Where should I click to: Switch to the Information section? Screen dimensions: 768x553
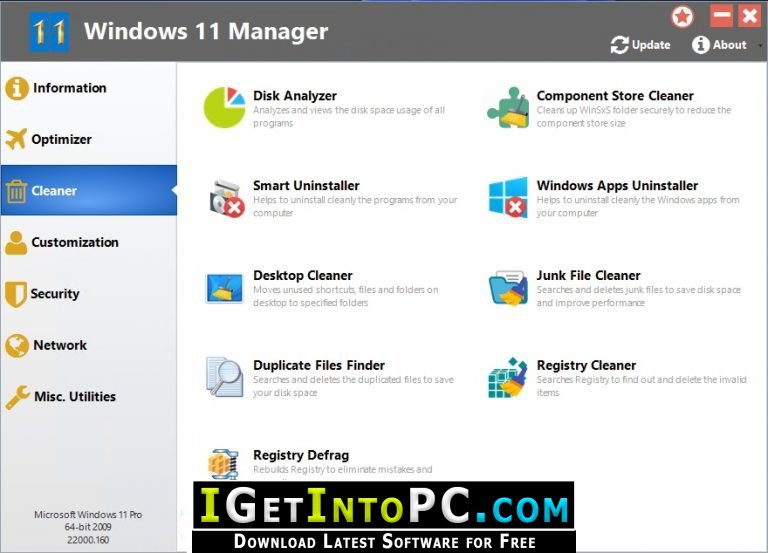(89, 88)
